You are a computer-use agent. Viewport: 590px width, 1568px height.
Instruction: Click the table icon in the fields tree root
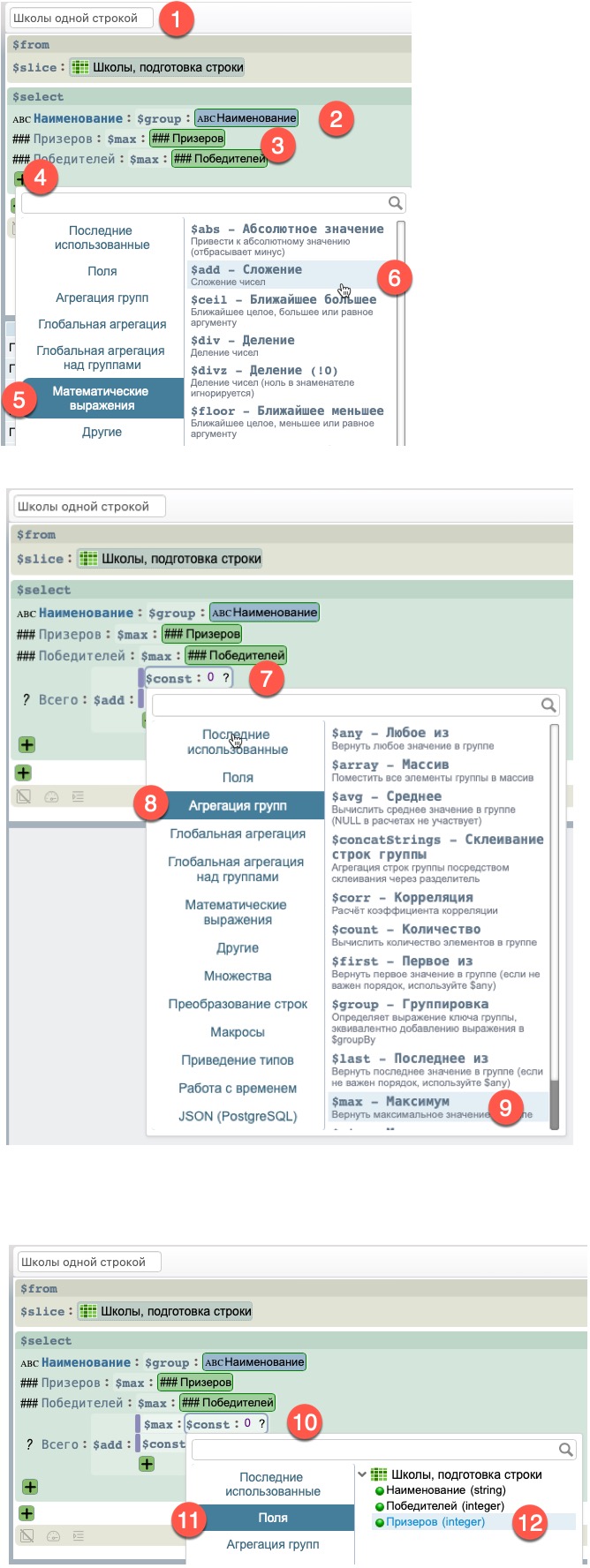tap(379, 1474)
